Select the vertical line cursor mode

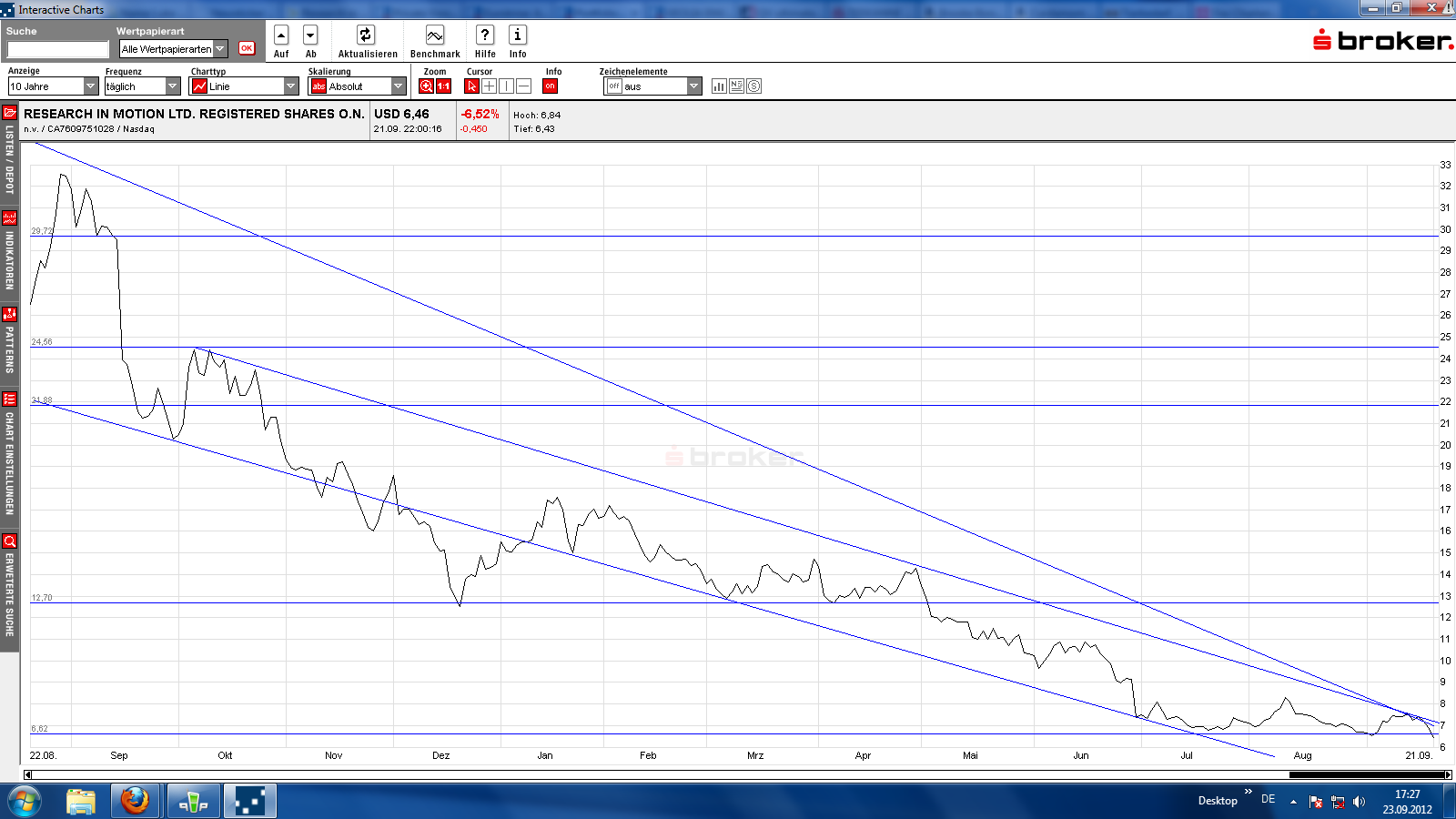coord(506,86)
